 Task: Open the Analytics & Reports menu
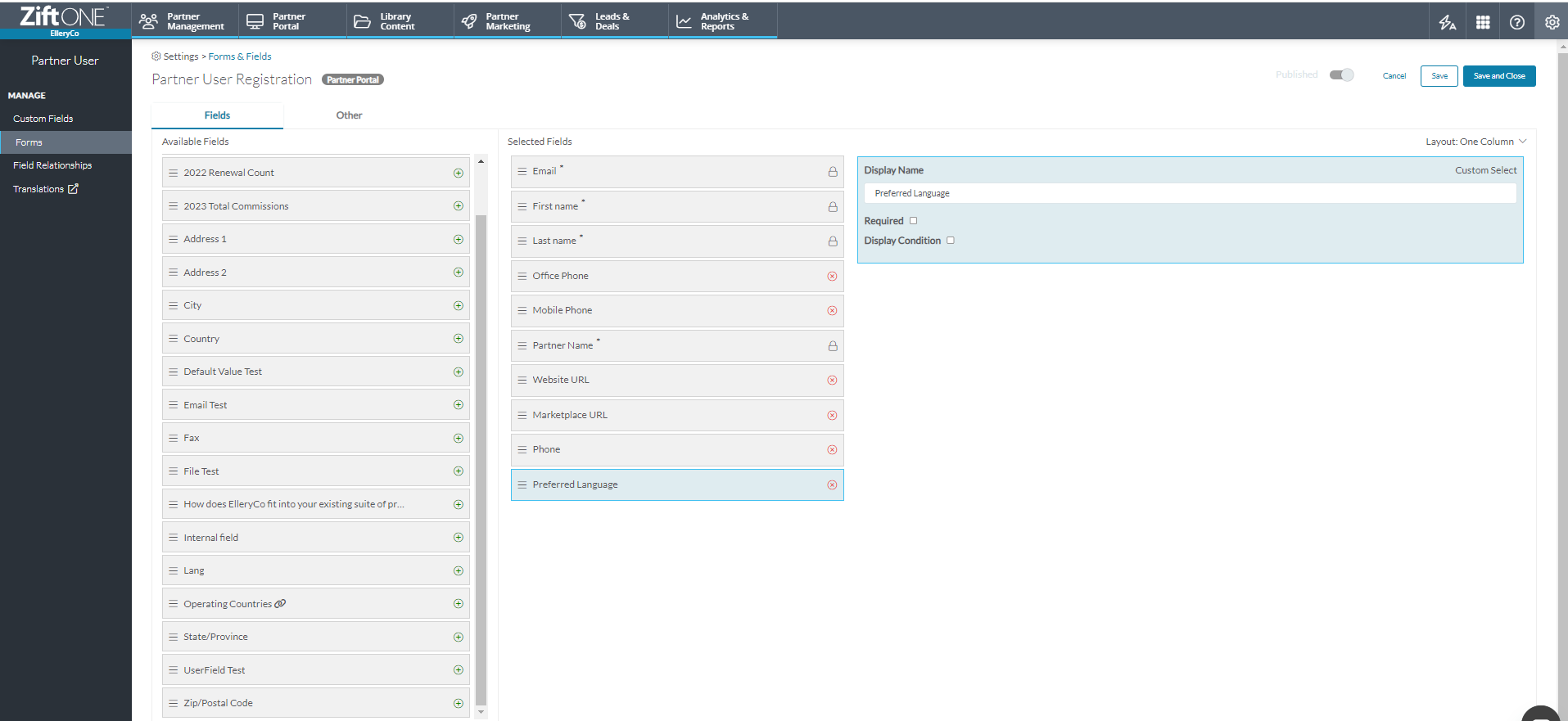point(723,21)
